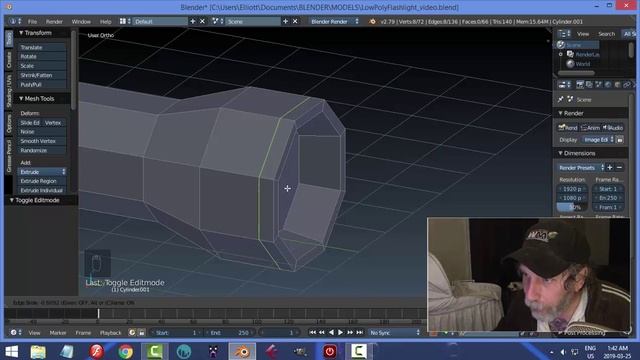Adjust the resolution percentage 50% slider
This screenshot has height=360, width=640.
(572, 207)
